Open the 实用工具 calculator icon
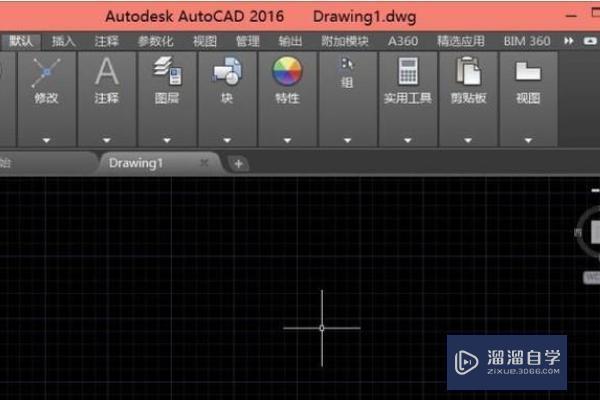 (408, 71)
